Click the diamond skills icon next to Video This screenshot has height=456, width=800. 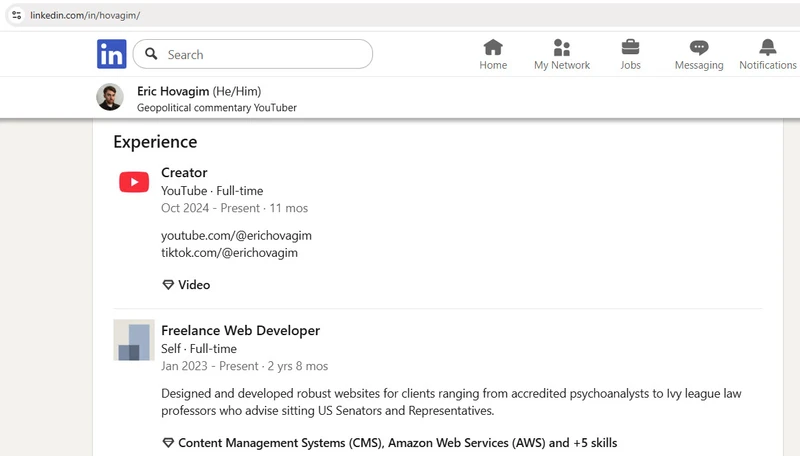click(168, 285)
